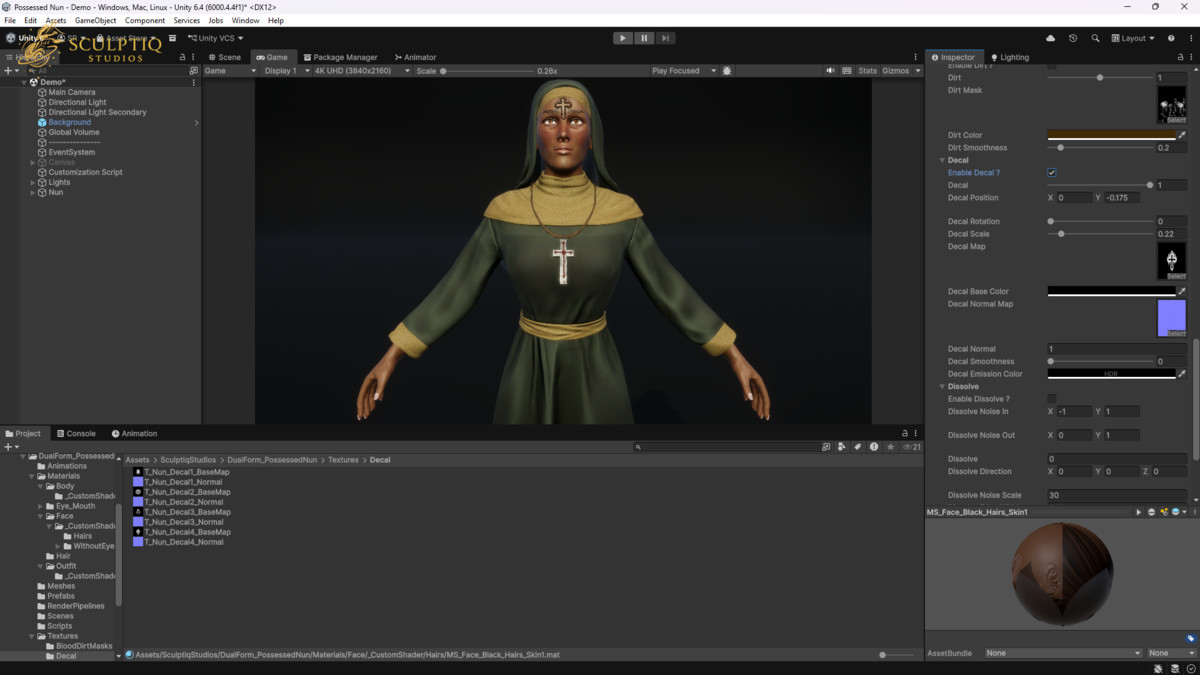The width and height of the screenshot is (1200, 675).
Task: Switch to the Scene tab
Action: tap(225, 57)
